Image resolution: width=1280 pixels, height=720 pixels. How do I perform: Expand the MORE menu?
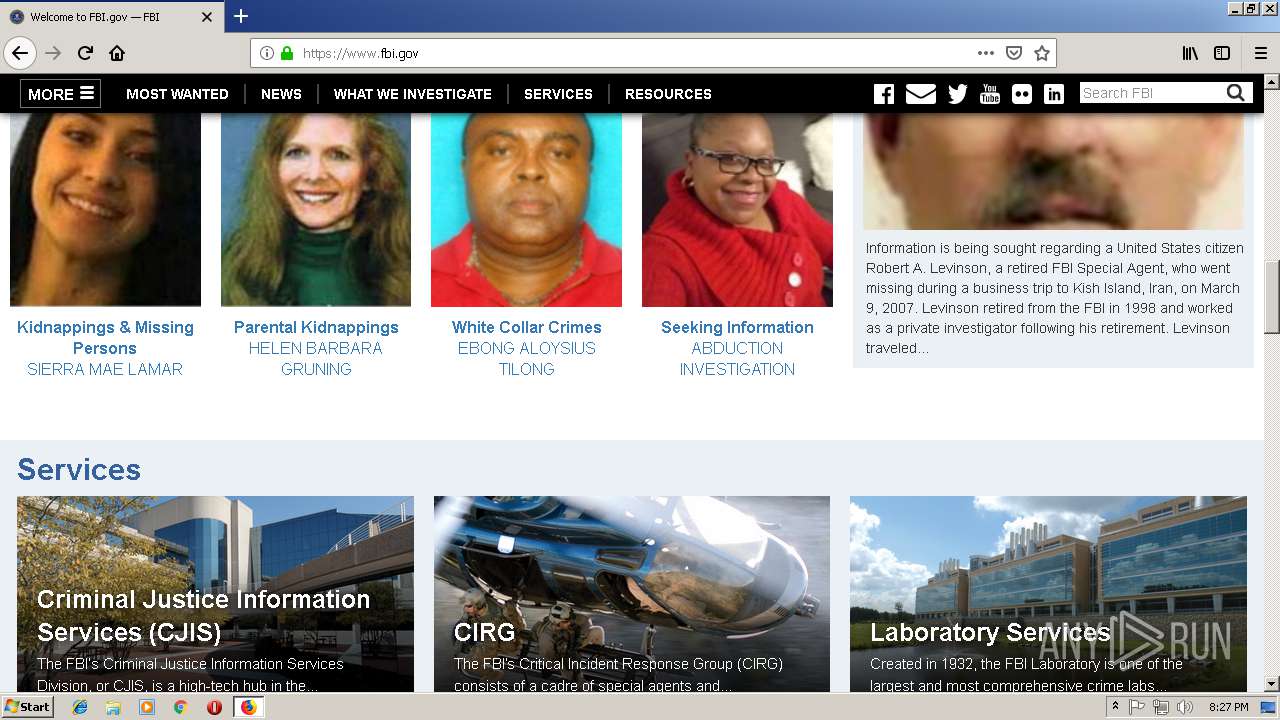[x=60, y=94]
